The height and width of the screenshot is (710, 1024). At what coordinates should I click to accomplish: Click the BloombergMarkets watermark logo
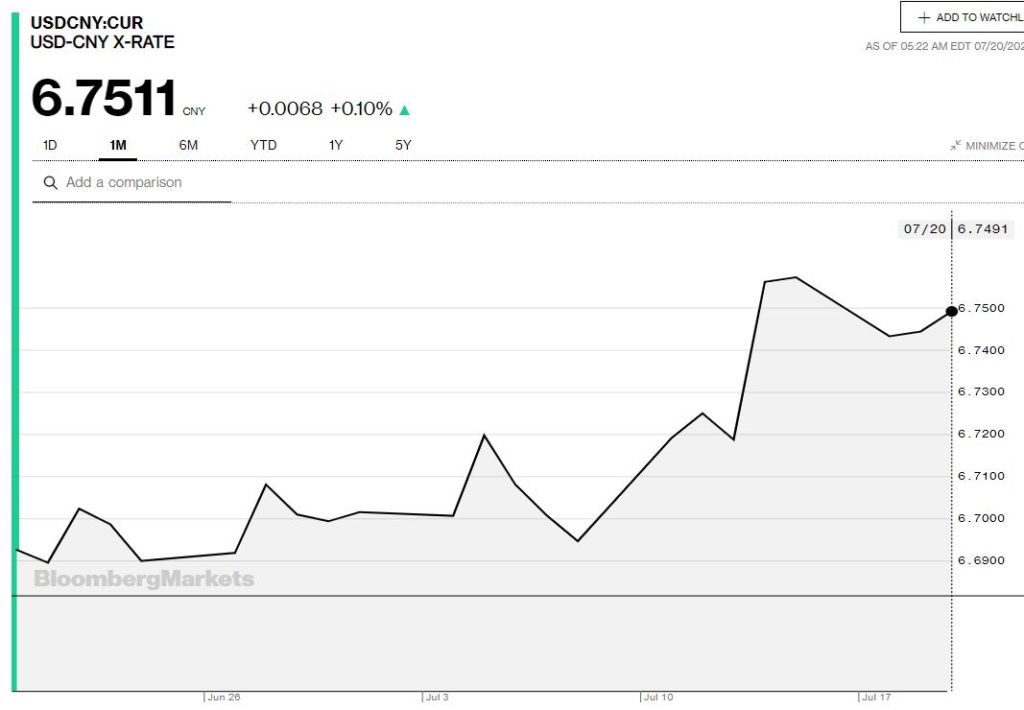144,579
